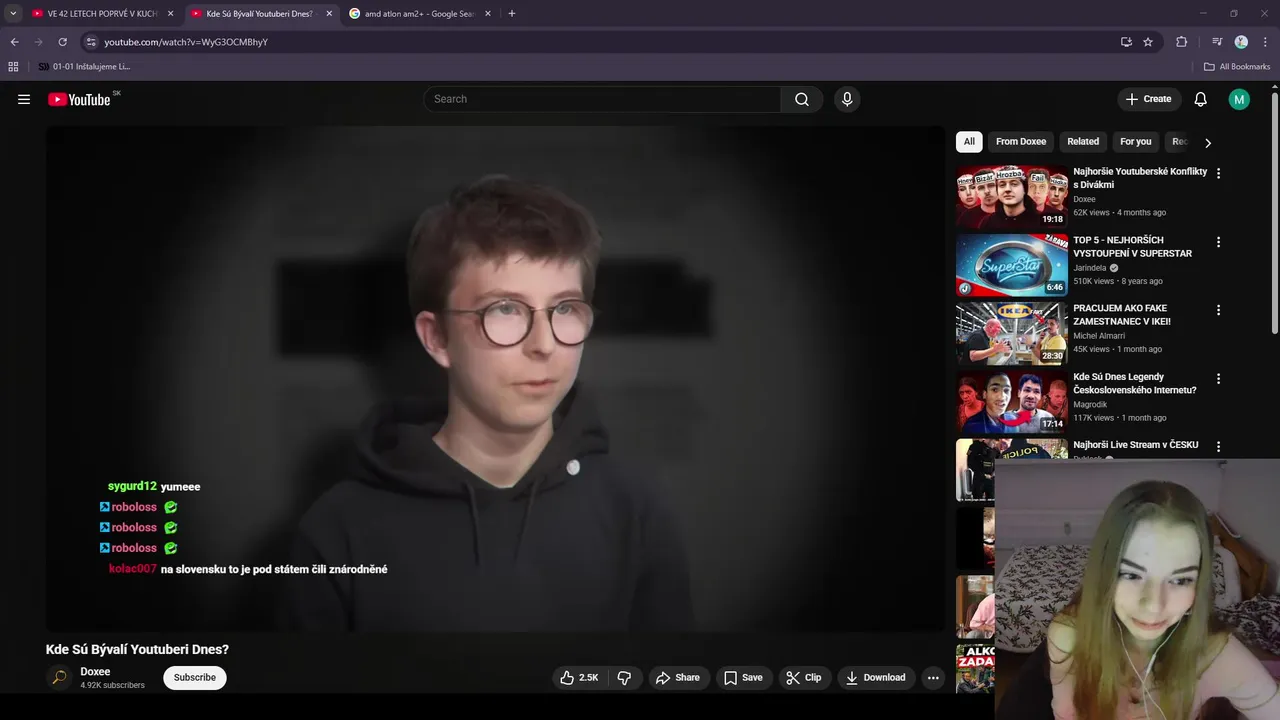
Task: Like the video with thumbs up
Action: coord(579,678)
